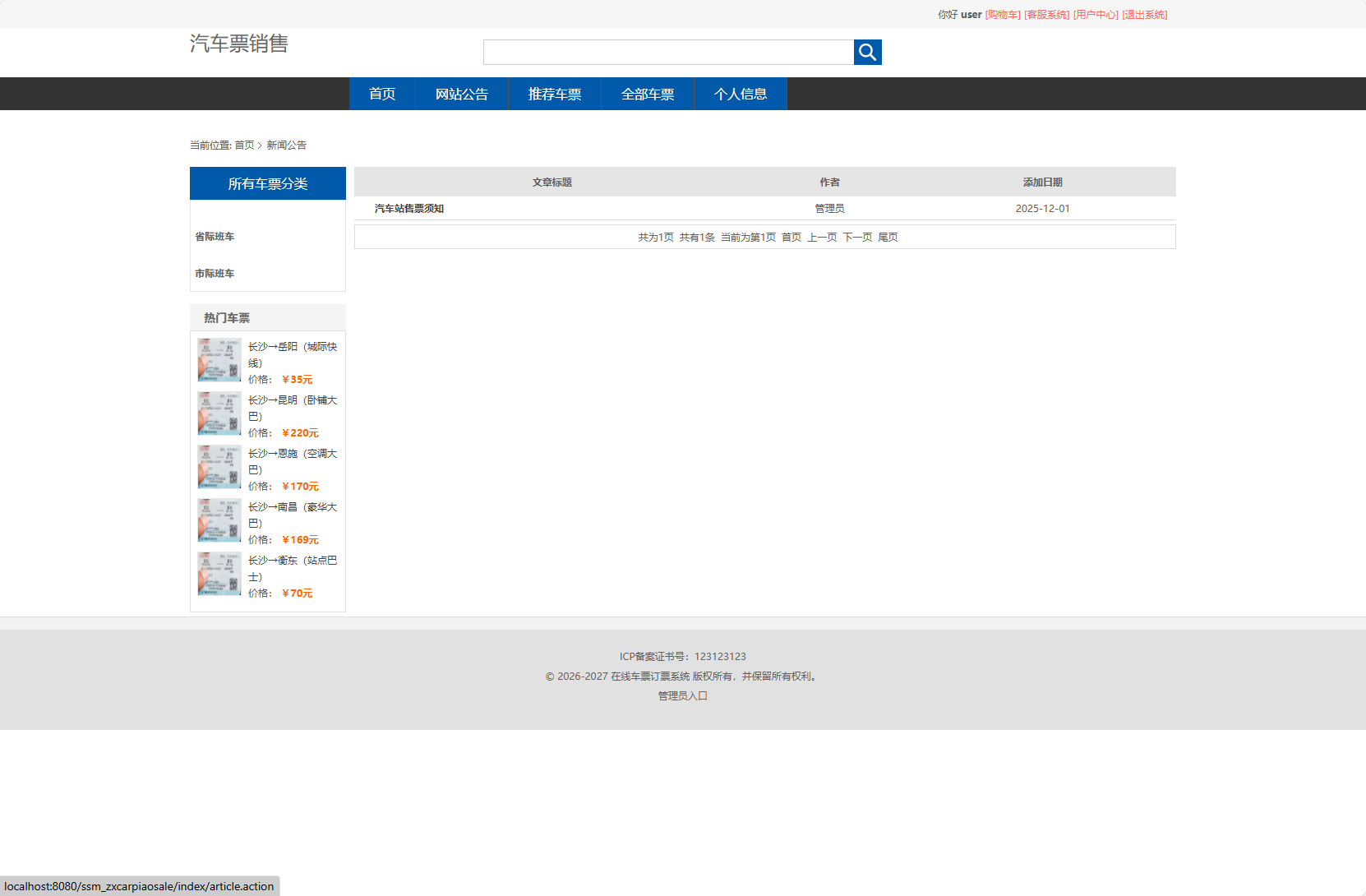
Task: Click the price ¥169元
Action: [300, 540]
